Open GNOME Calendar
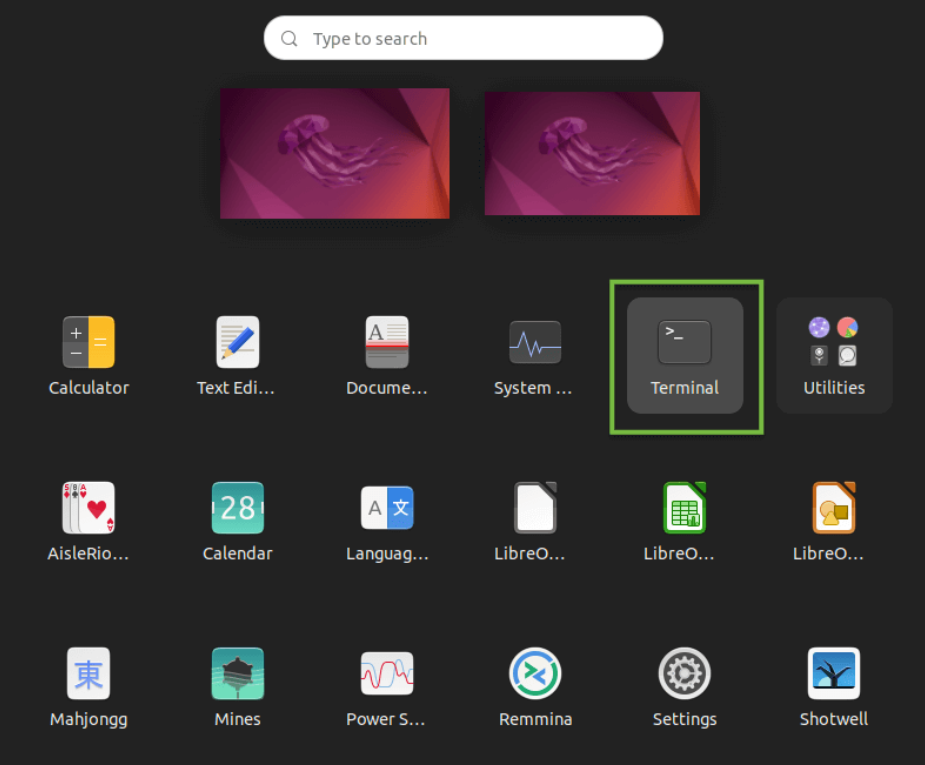 point(237,520)
